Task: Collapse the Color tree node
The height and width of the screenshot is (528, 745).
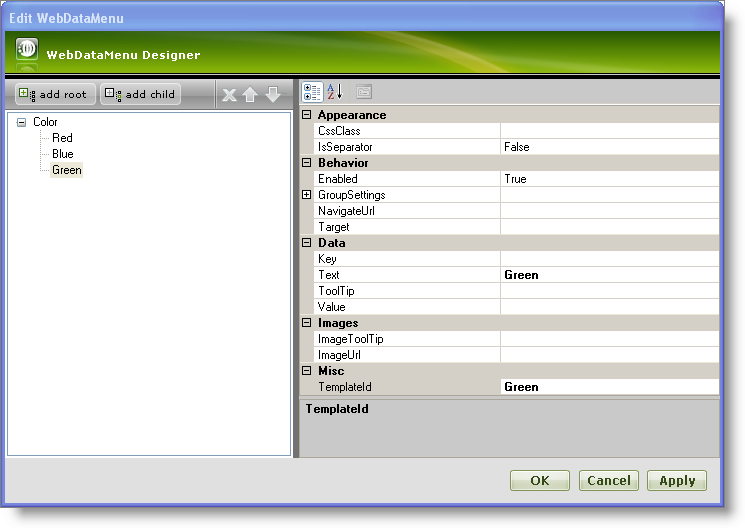Action: click(22, 122)
